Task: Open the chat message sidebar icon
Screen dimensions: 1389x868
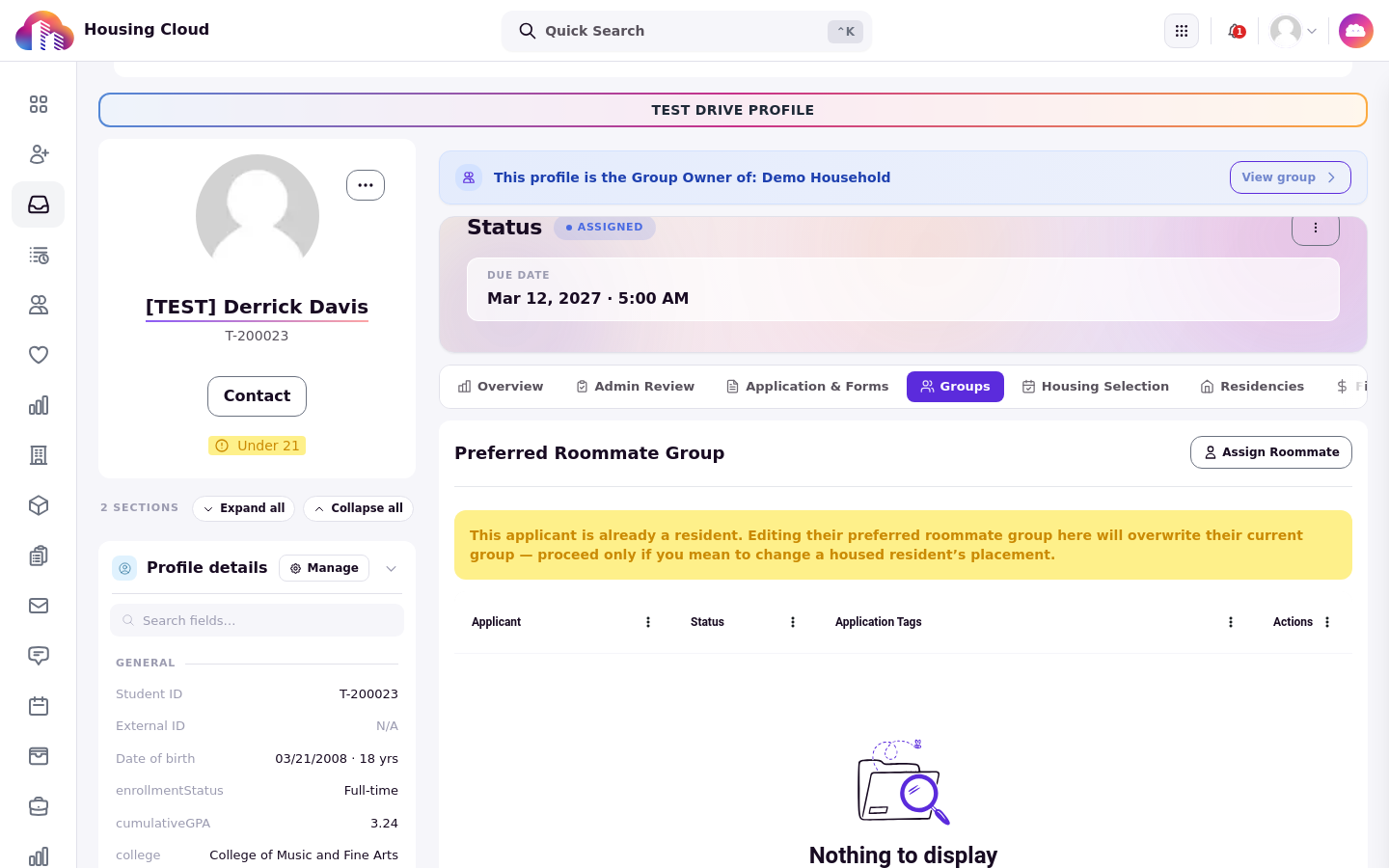Action: (39, 656)
